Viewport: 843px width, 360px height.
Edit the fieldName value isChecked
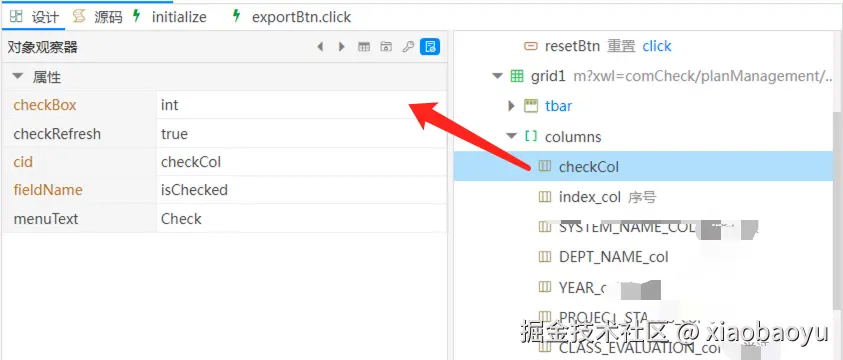tap(302, 190)
